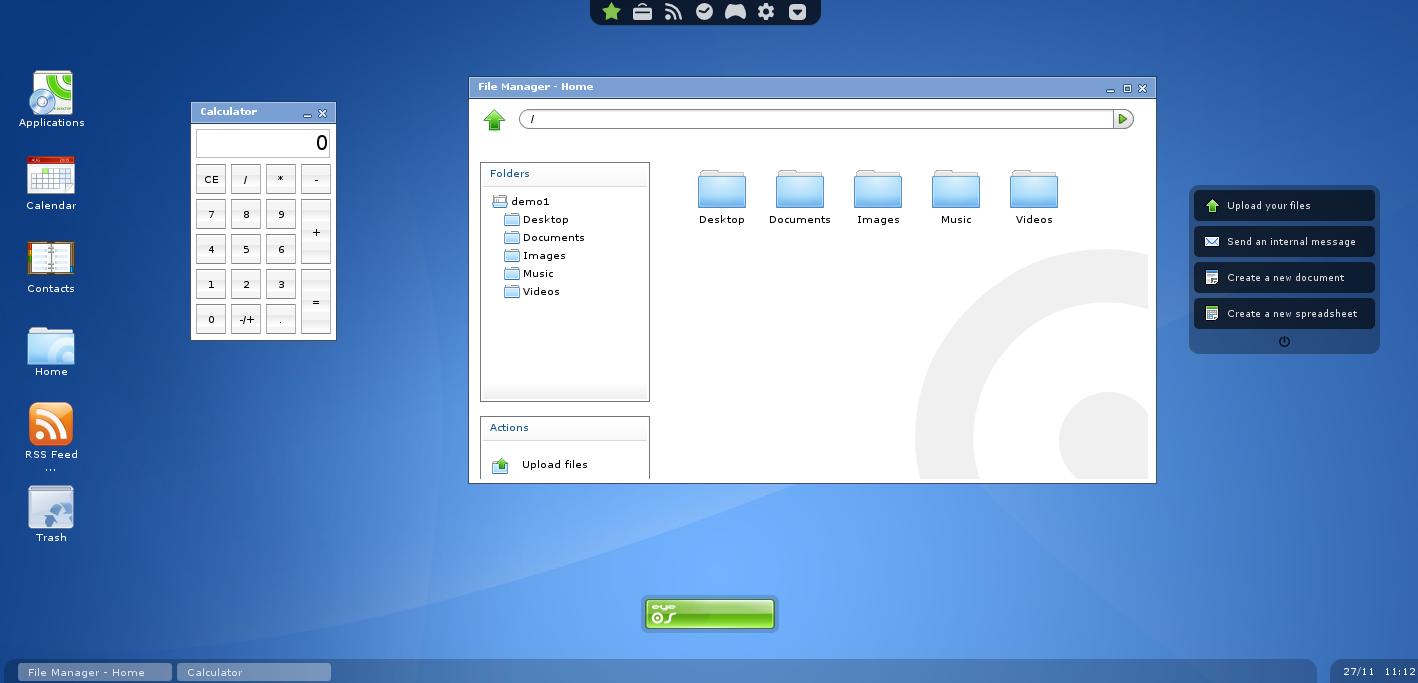This screenshot has height=683, width=1418.
Task: Open the RSS Feed desktop icon
Action: (51, 424)
